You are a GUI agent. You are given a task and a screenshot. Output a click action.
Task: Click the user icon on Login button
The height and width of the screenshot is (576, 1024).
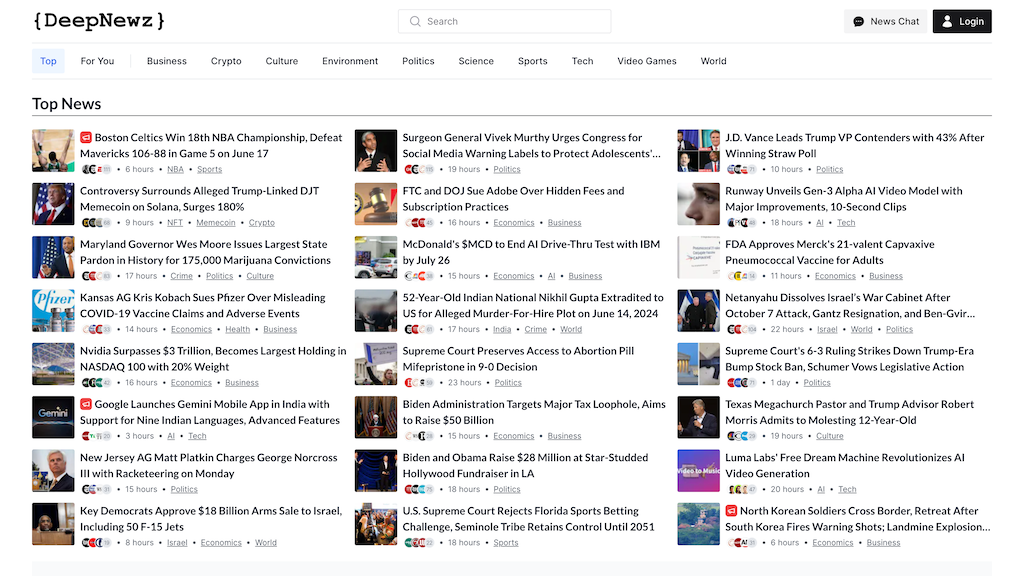[x=947, y=21]
